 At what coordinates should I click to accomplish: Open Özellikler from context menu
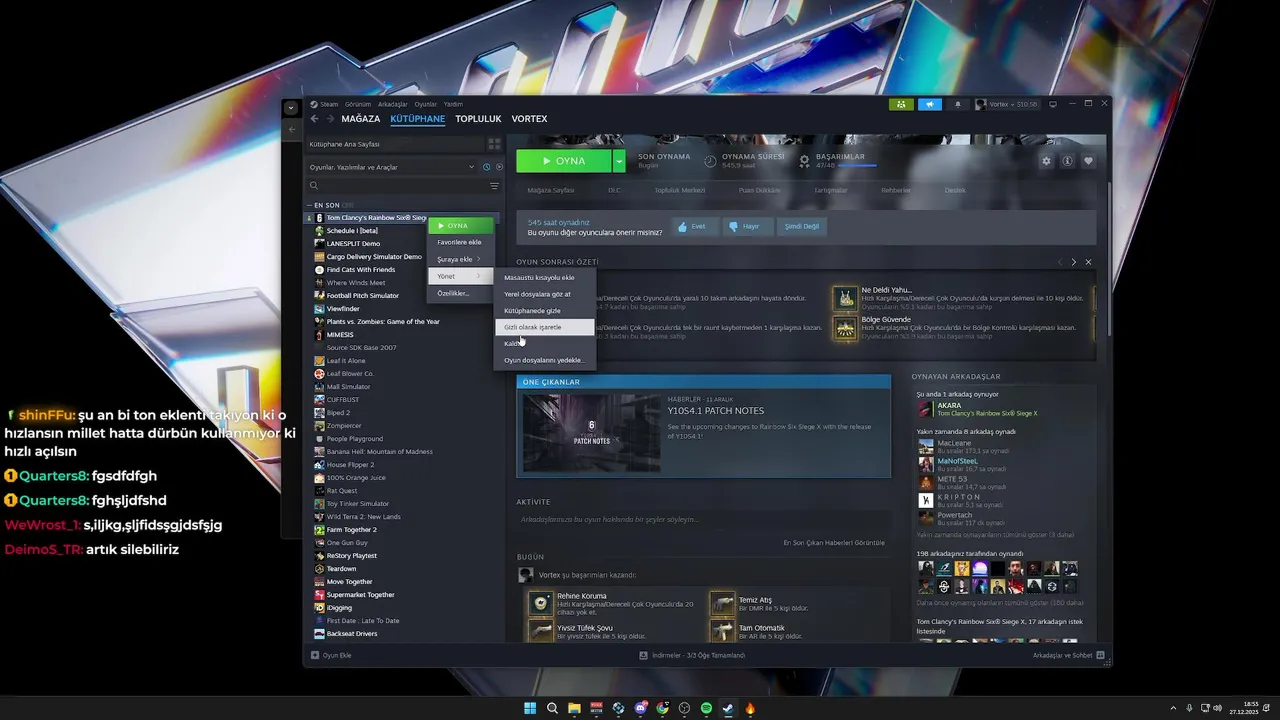click(x=461, y=293)
